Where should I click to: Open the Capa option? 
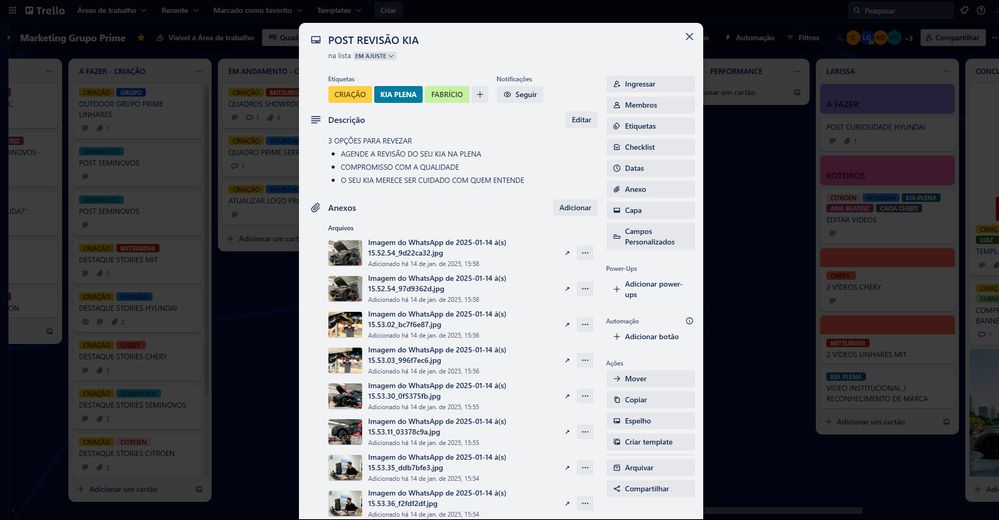650,210
